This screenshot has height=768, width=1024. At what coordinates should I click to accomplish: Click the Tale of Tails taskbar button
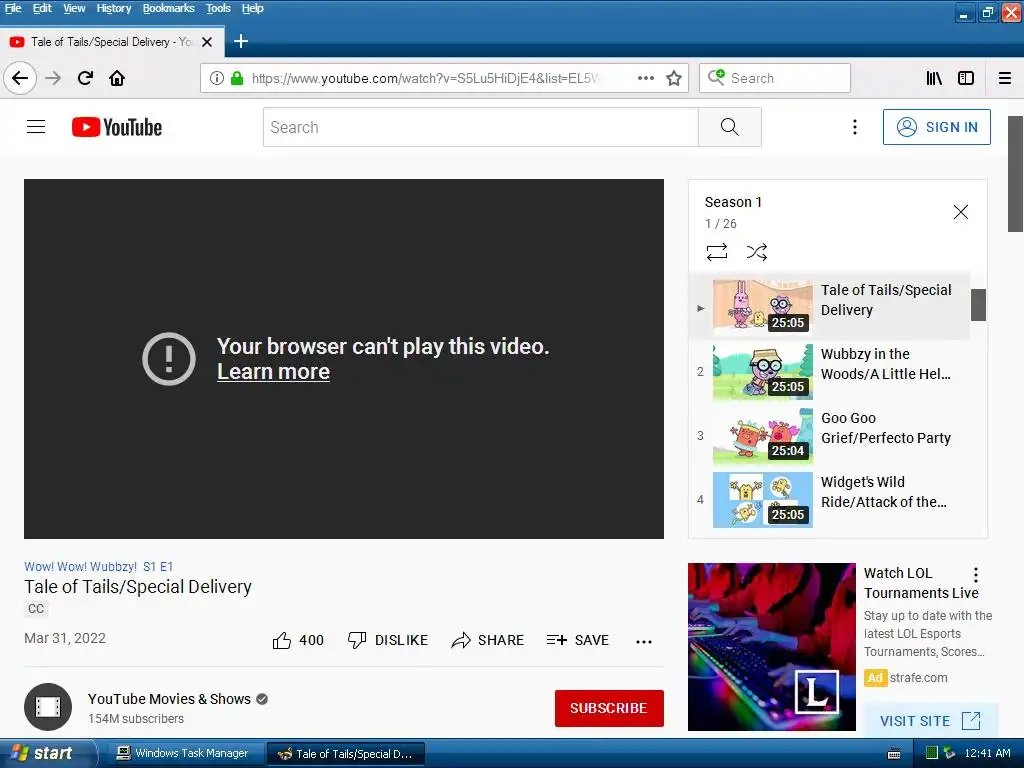tap(346, 753)
